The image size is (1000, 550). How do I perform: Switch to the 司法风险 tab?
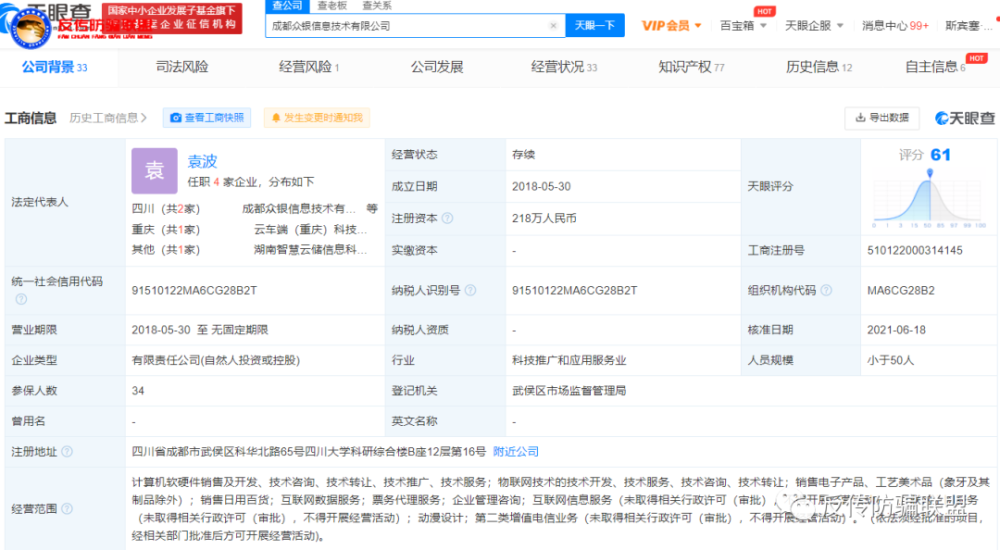coord(182,67)
